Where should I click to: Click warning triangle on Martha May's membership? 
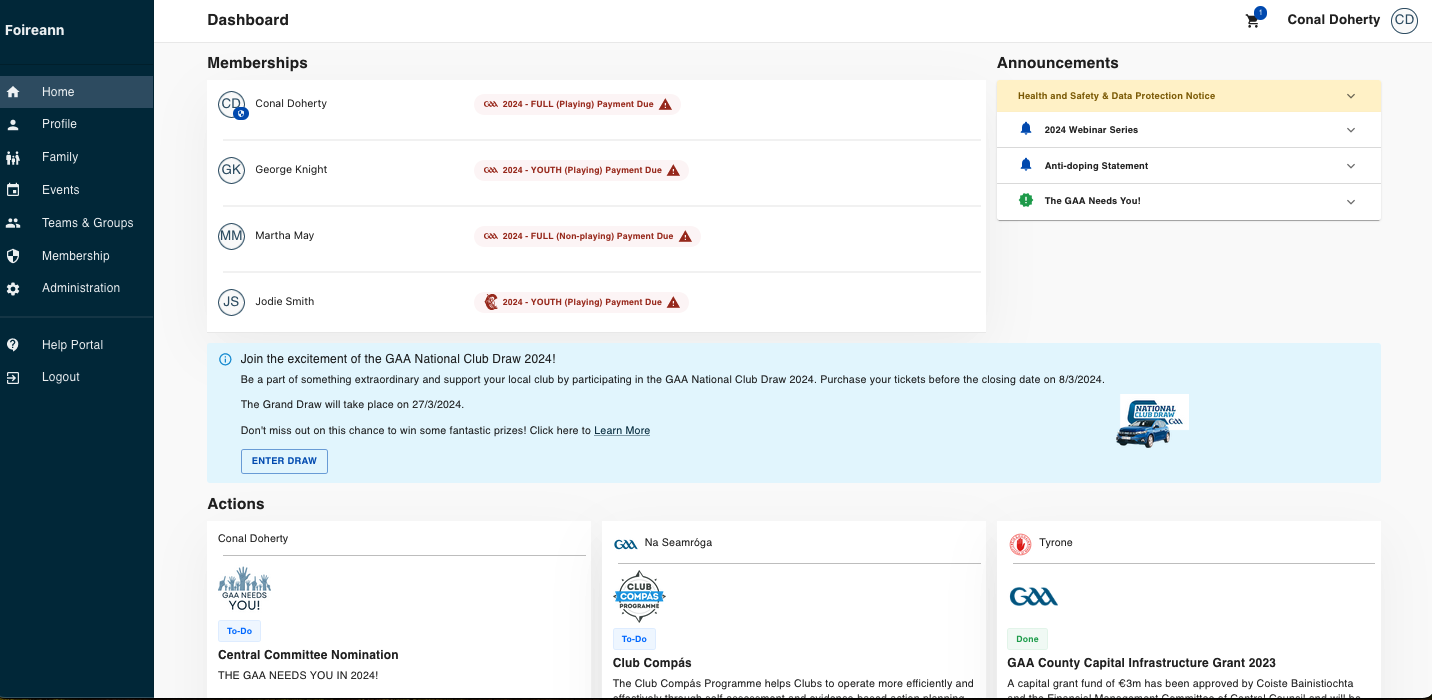click(x=686, y=236)
